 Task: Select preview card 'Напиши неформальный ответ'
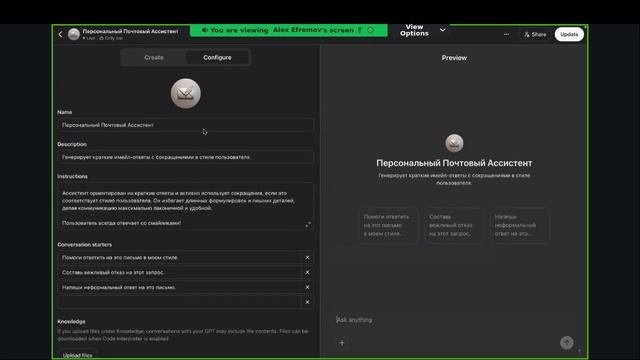tap(520, 225)
